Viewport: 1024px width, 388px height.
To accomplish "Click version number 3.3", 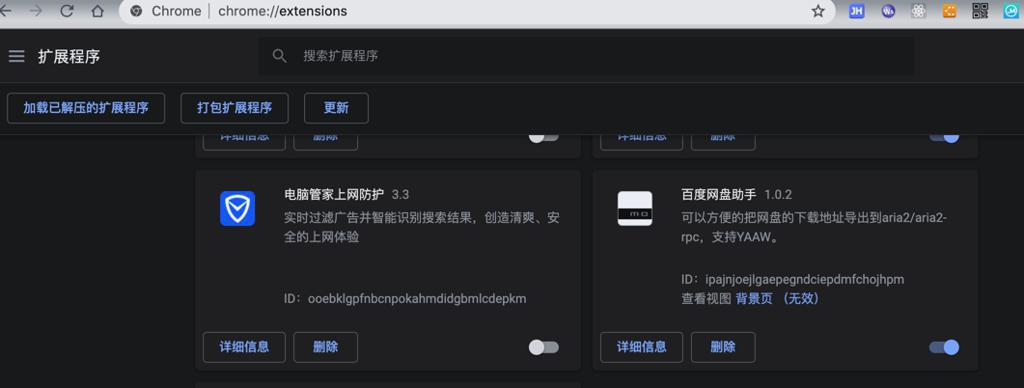I will click(x=400, y=195).
